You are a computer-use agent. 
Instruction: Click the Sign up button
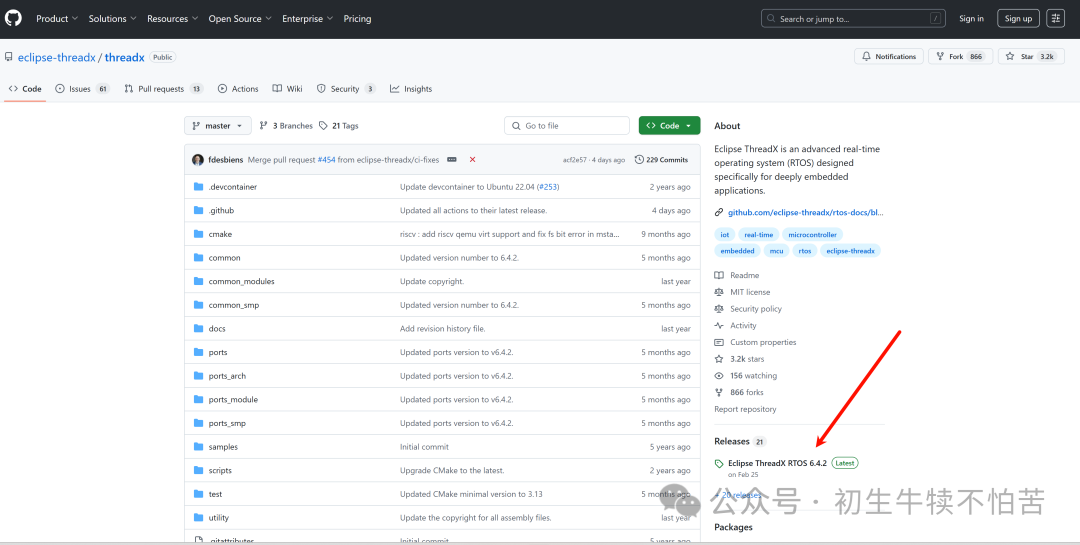coord(1018,19)
